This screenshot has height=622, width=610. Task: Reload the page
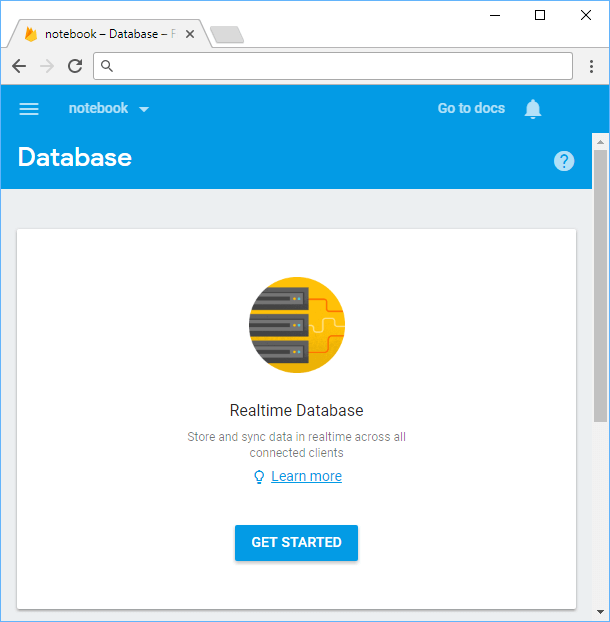point(75,66)
